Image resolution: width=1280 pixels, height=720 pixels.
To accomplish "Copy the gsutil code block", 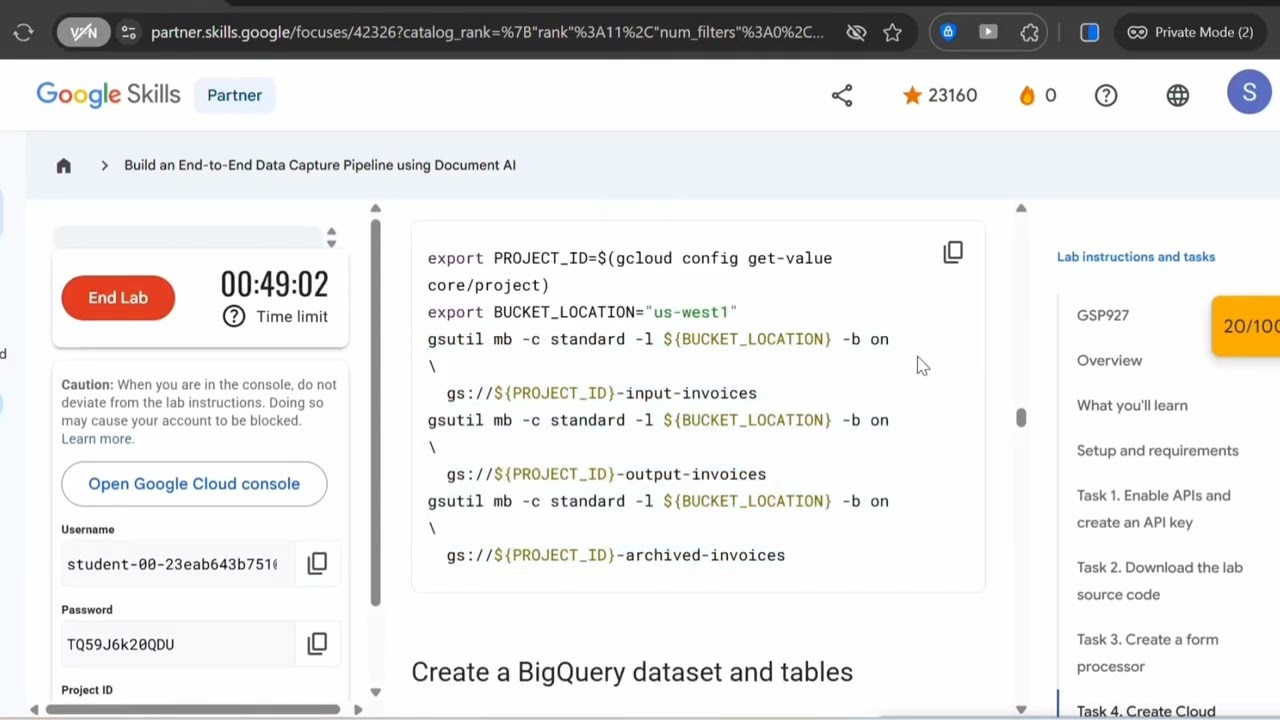I will [953, 252].
